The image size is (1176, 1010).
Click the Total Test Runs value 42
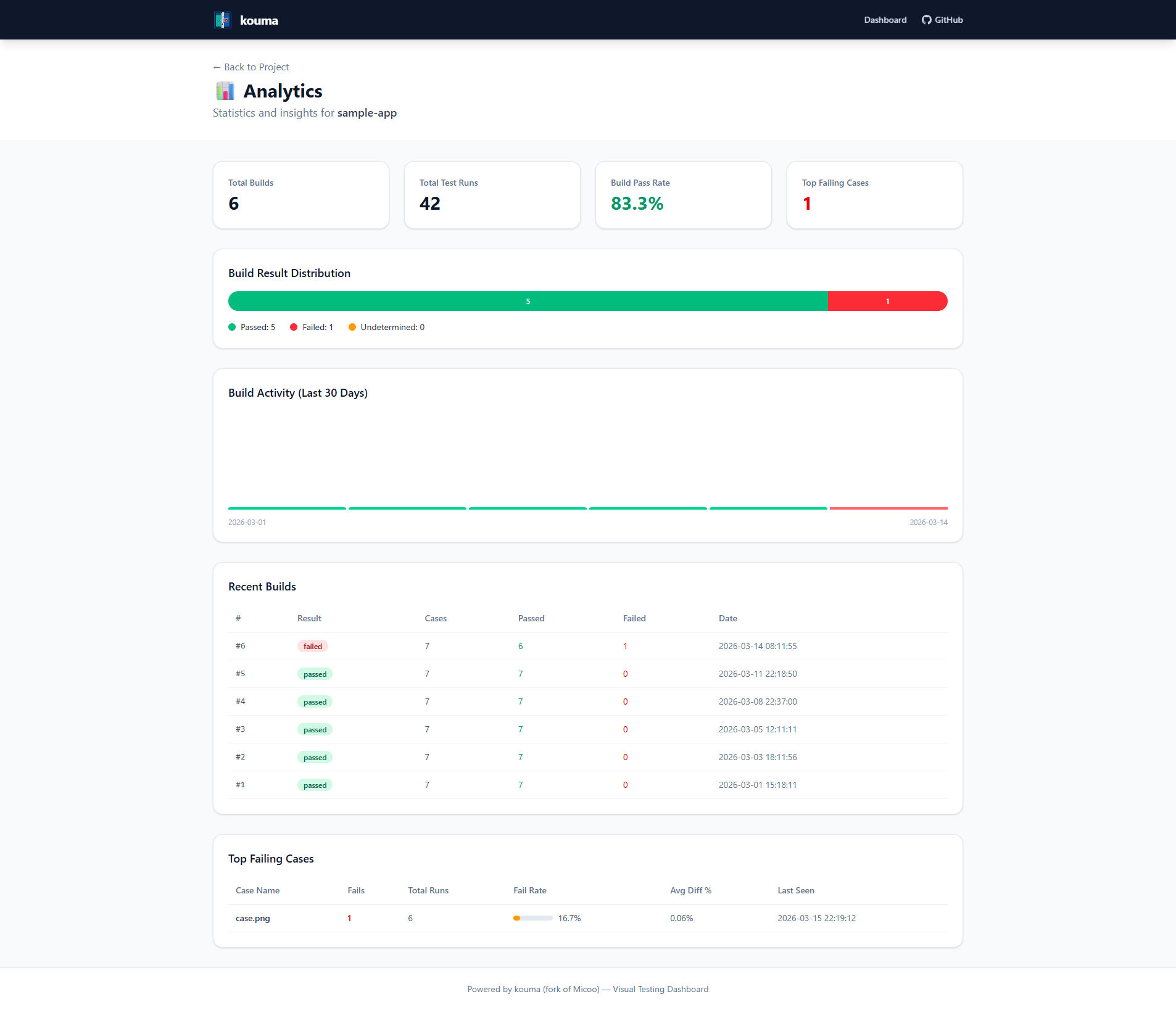[x=430, y=204]
